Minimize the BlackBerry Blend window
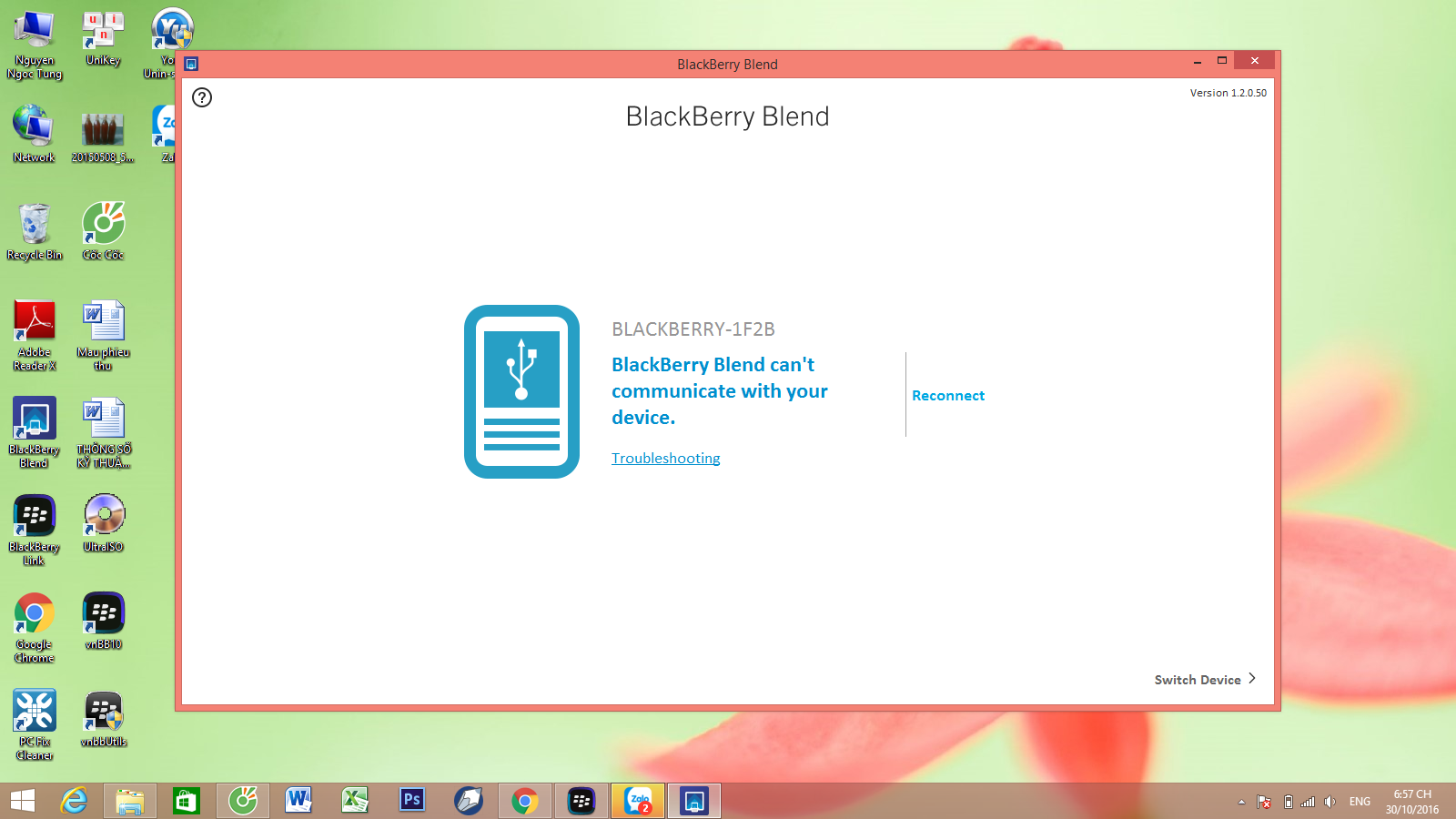 pos(1197,61)
